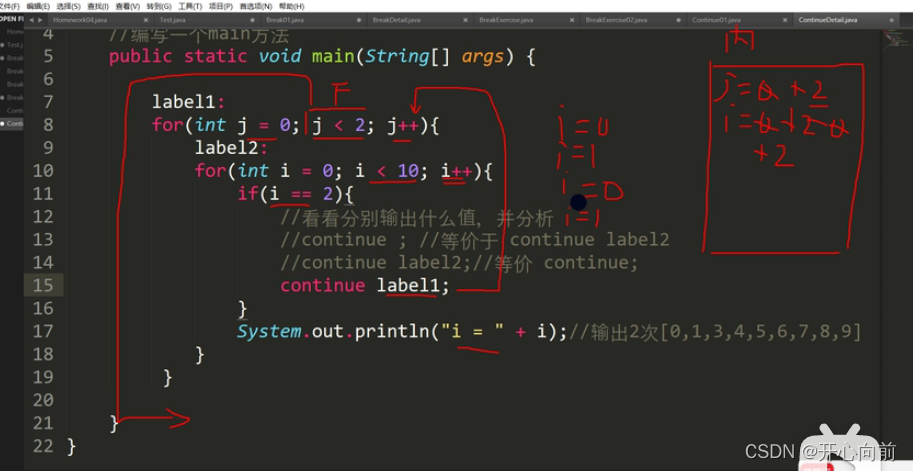
Task: Click line number 10 in the gutter
Action: tap(42, 171)
